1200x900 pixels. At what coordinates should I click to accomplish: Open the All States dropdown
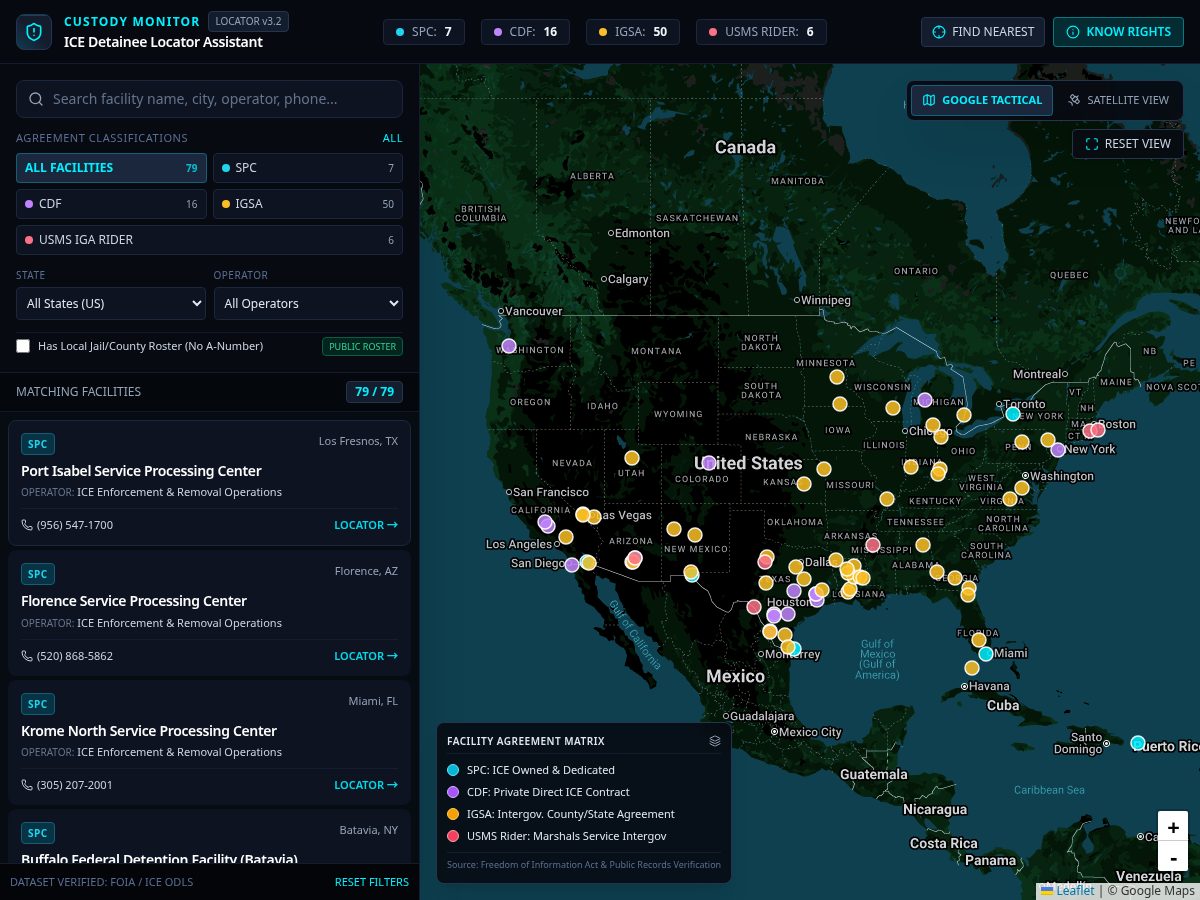pyautogui.click(x=111, y=303)
